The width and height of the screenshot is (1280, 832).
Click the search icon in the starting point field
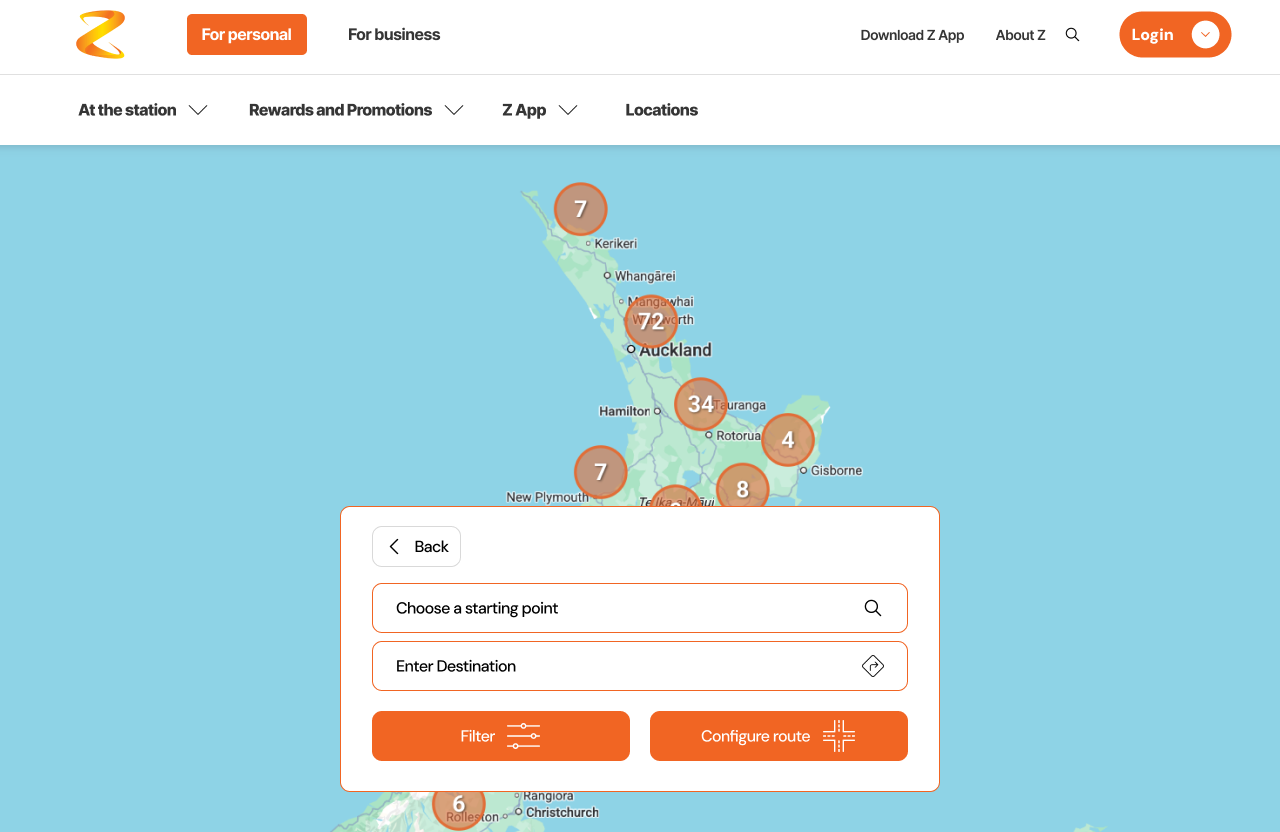(873, 608)
